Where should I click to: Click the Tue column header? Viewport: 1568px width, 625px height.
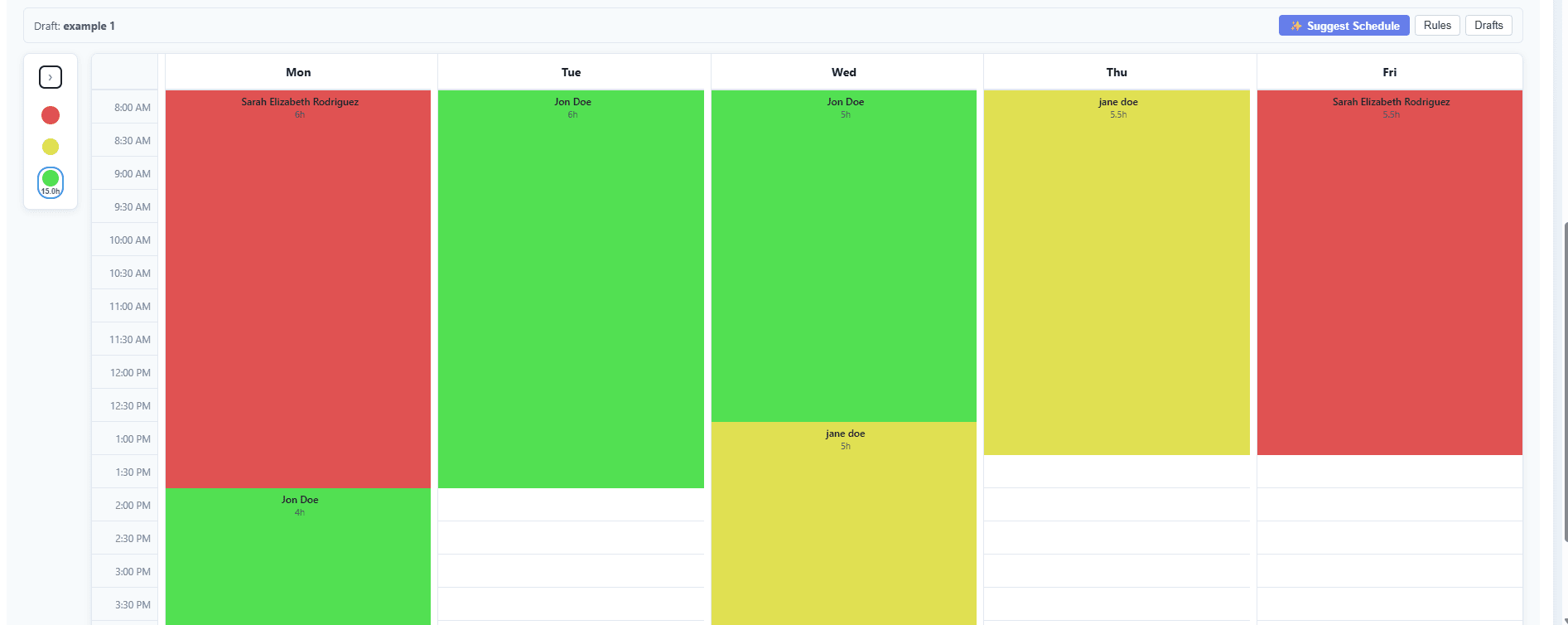click(571, 72)
